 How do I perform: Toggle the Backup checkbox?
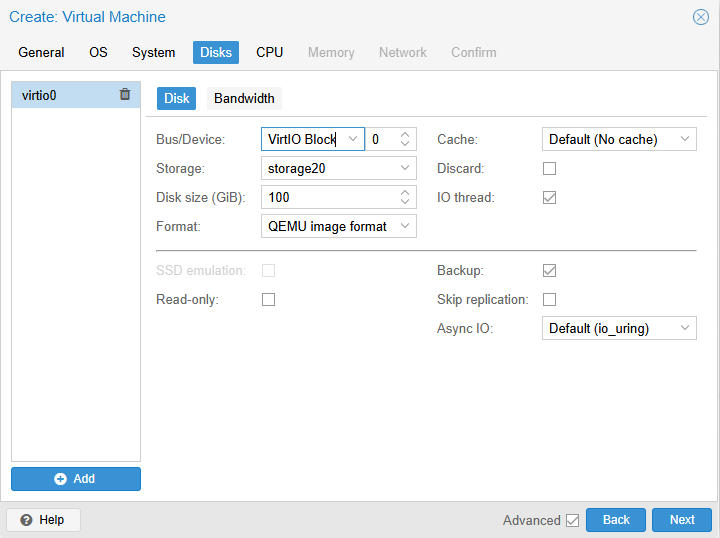tap(549, 271)
